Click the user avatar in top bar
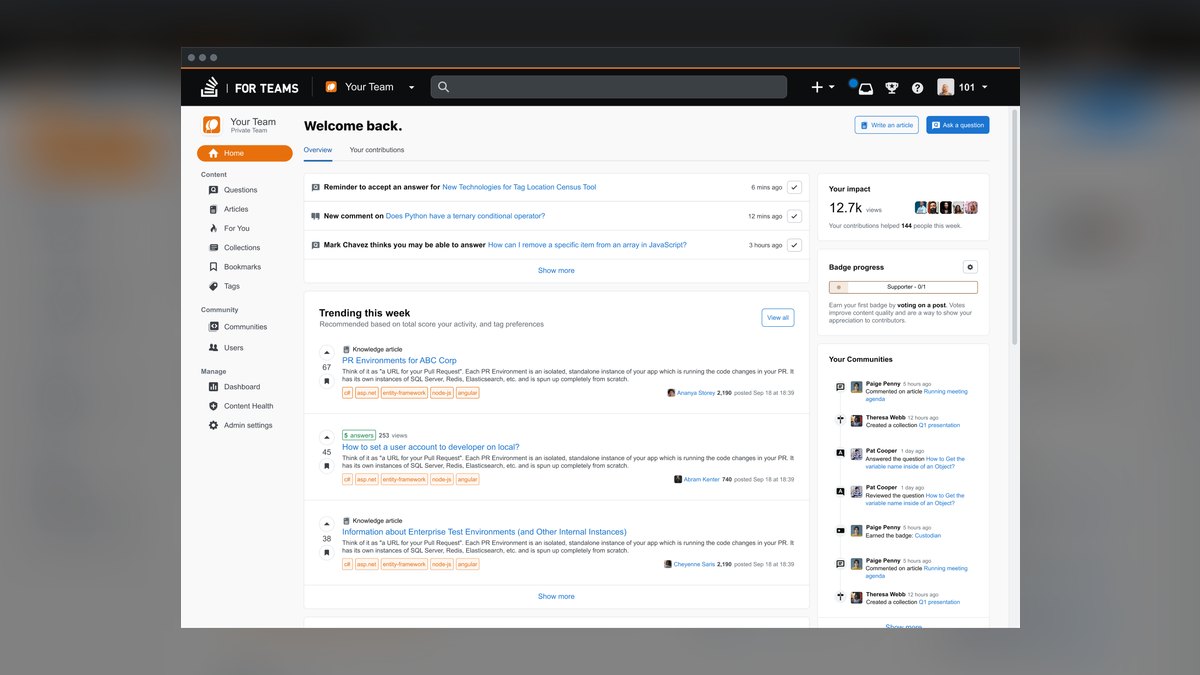This screenshot has height=675, width=1200. point(945,88)
